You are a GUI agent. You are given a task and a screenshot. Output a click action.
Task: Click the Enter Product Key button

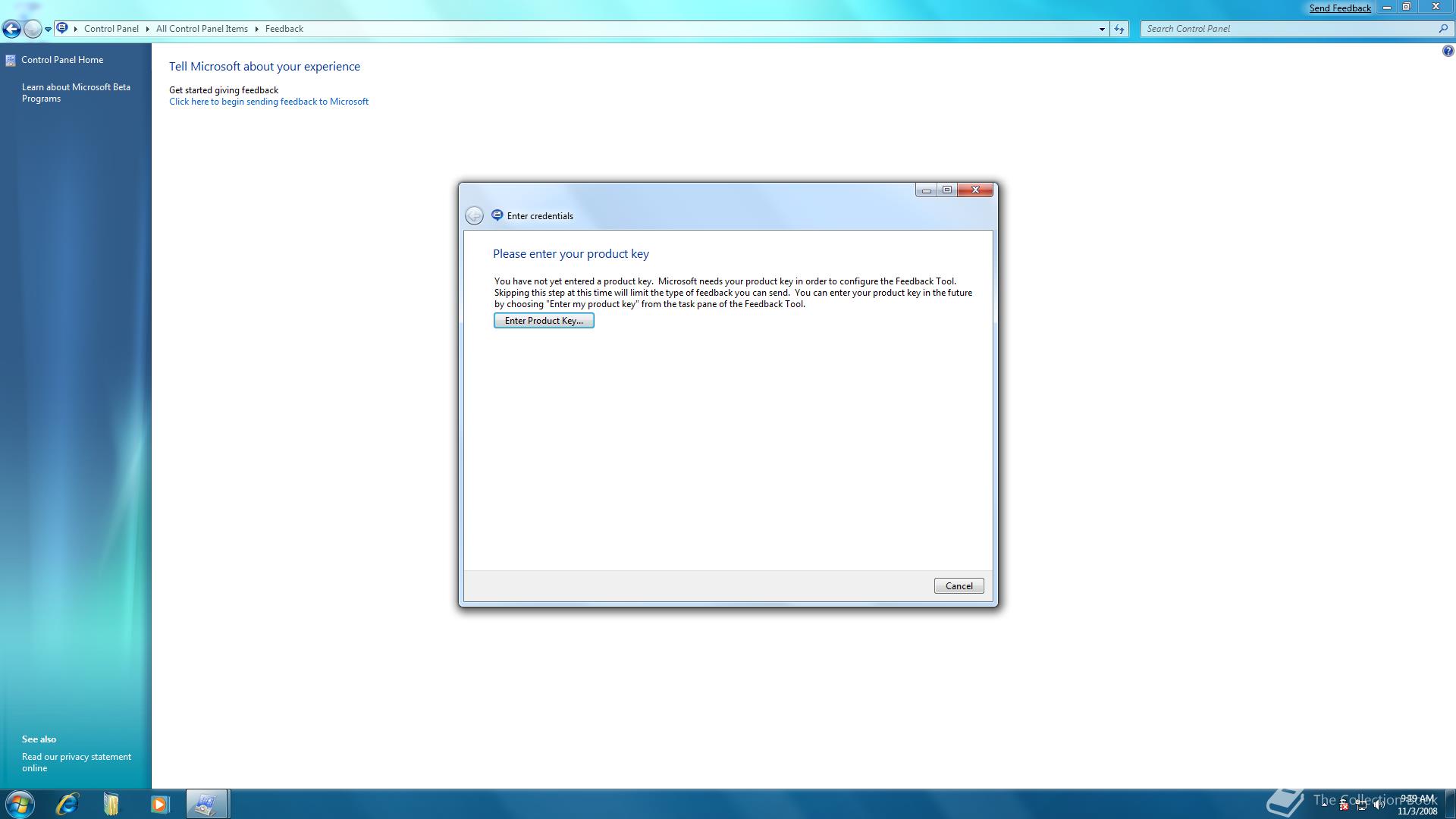tap(544, 321)
